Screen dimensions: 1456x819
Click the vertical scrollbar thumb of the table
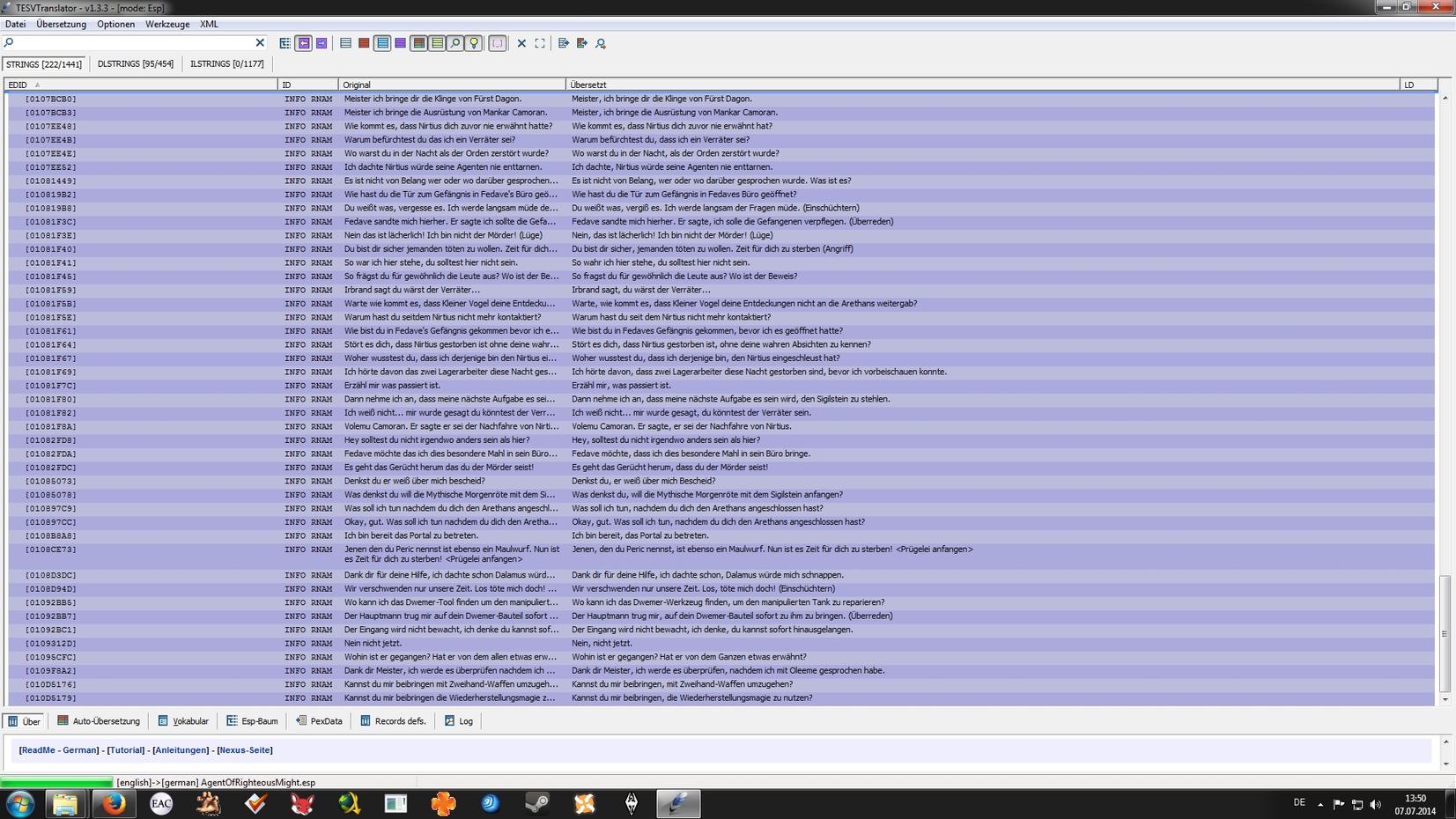[1445, 632]
